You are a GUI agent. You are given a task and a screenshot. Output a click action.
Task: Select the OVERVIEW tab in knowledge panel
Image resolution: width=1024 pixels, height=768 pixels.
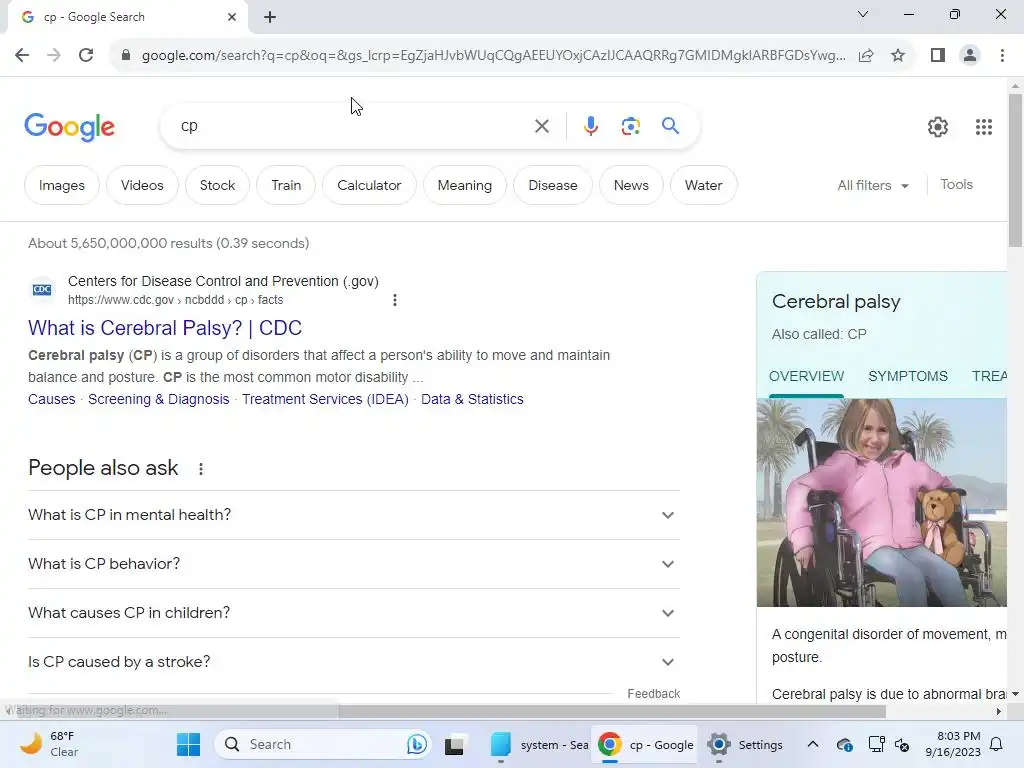pos(806,376)
